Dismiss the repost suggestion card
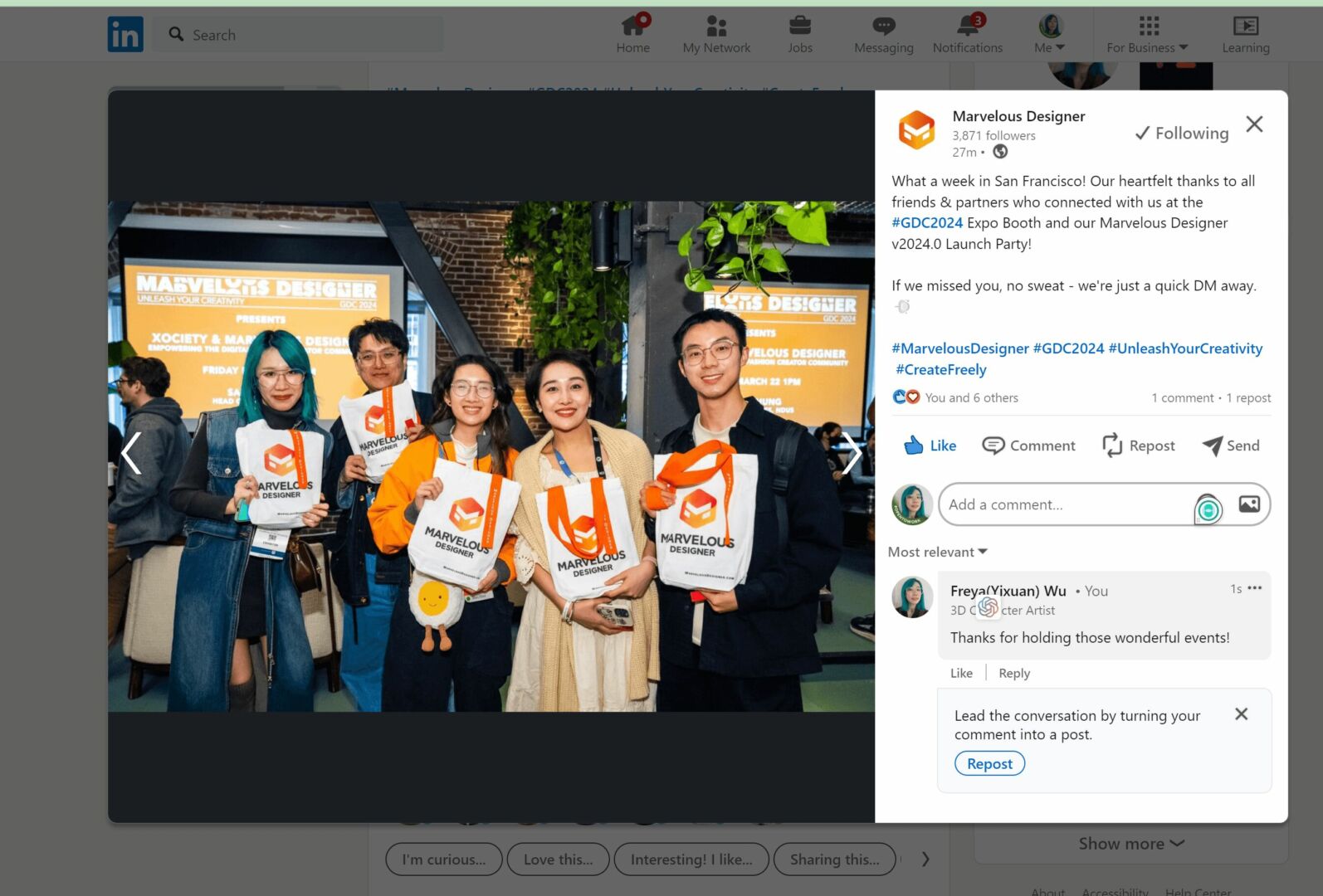 click(x=1241, y=714)
